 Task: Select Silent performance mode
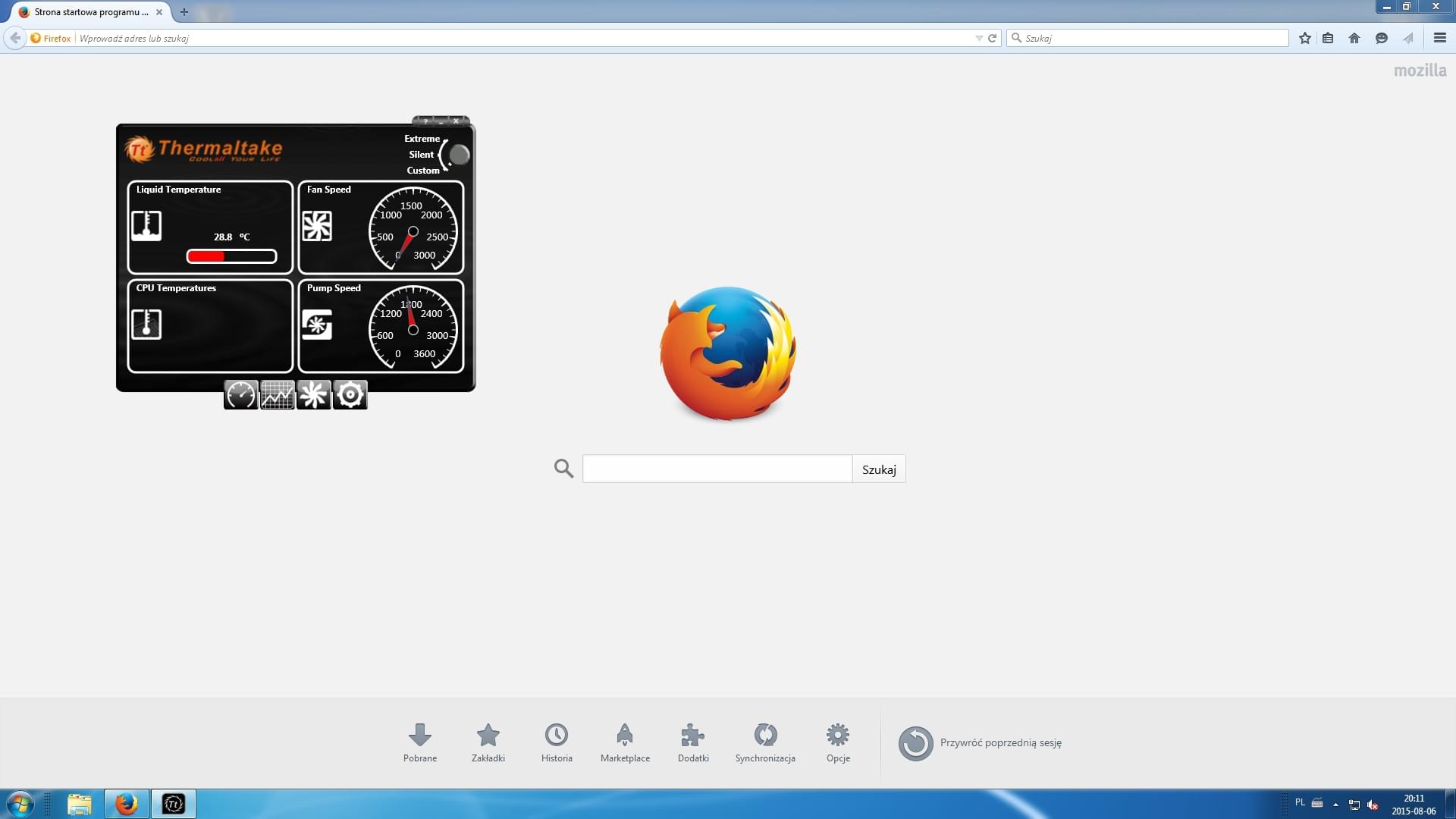[x=421, y=155]
